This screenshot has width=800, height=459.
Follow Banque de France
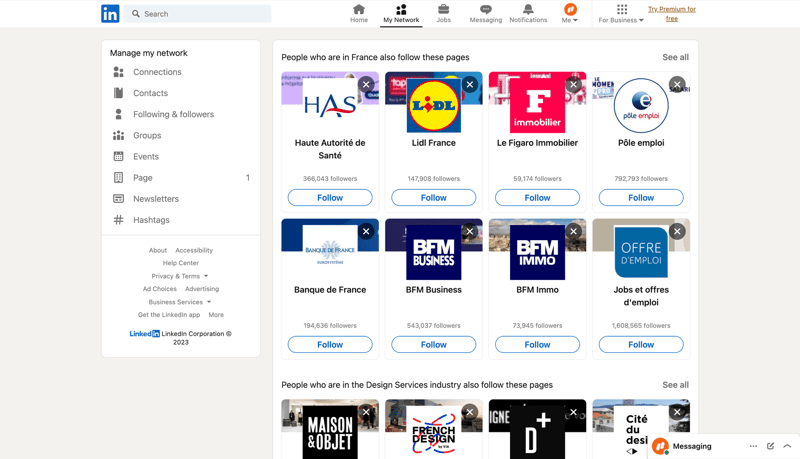click(330, 344)
